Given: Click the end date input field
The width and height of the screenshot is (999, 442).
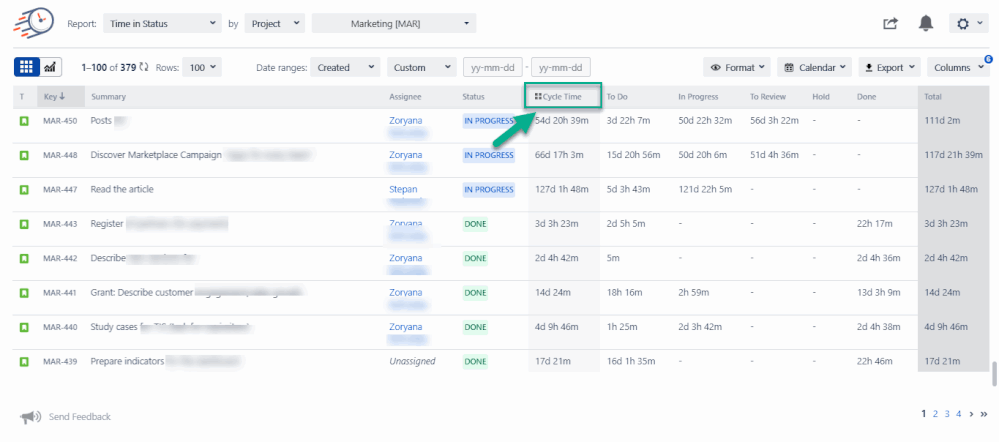Looking at the screenshot, I should (x=561, y=67).
